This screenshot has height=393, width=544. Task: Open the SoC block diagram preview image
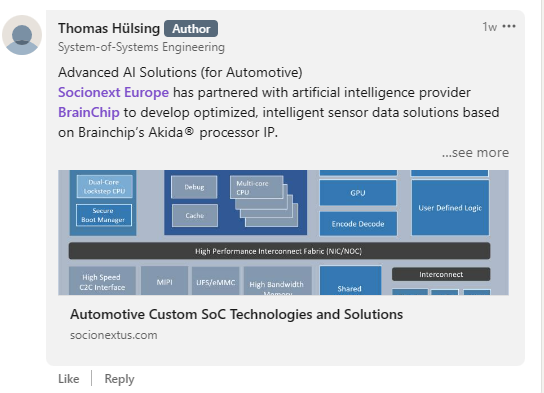click(283, 232)
